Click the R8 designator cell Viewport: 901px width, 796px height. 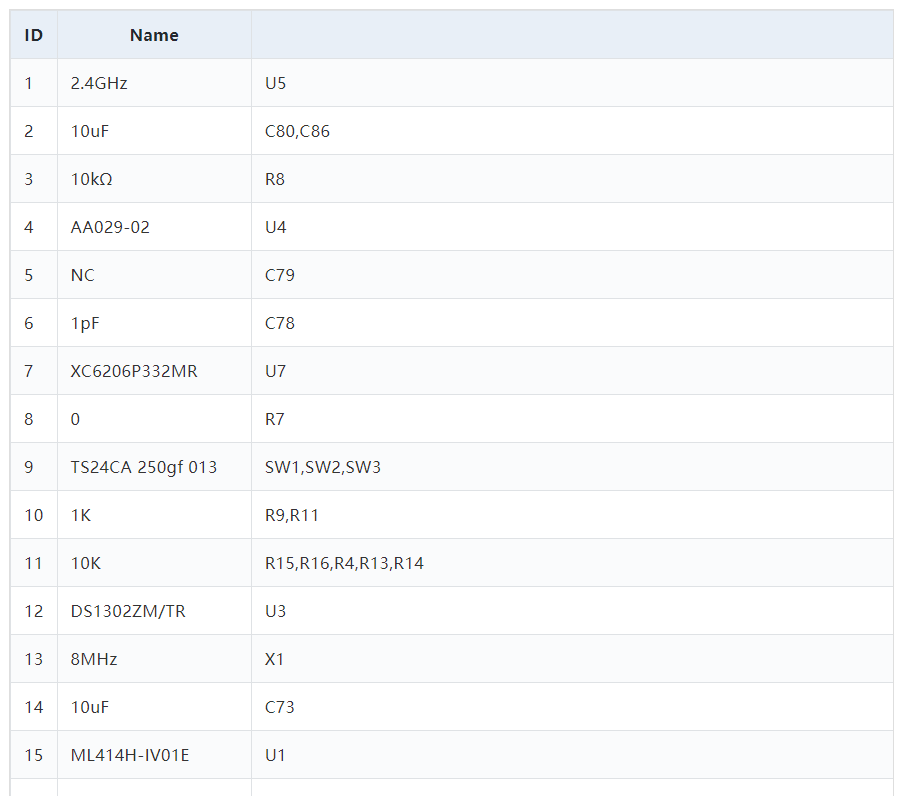coord(572,179)
